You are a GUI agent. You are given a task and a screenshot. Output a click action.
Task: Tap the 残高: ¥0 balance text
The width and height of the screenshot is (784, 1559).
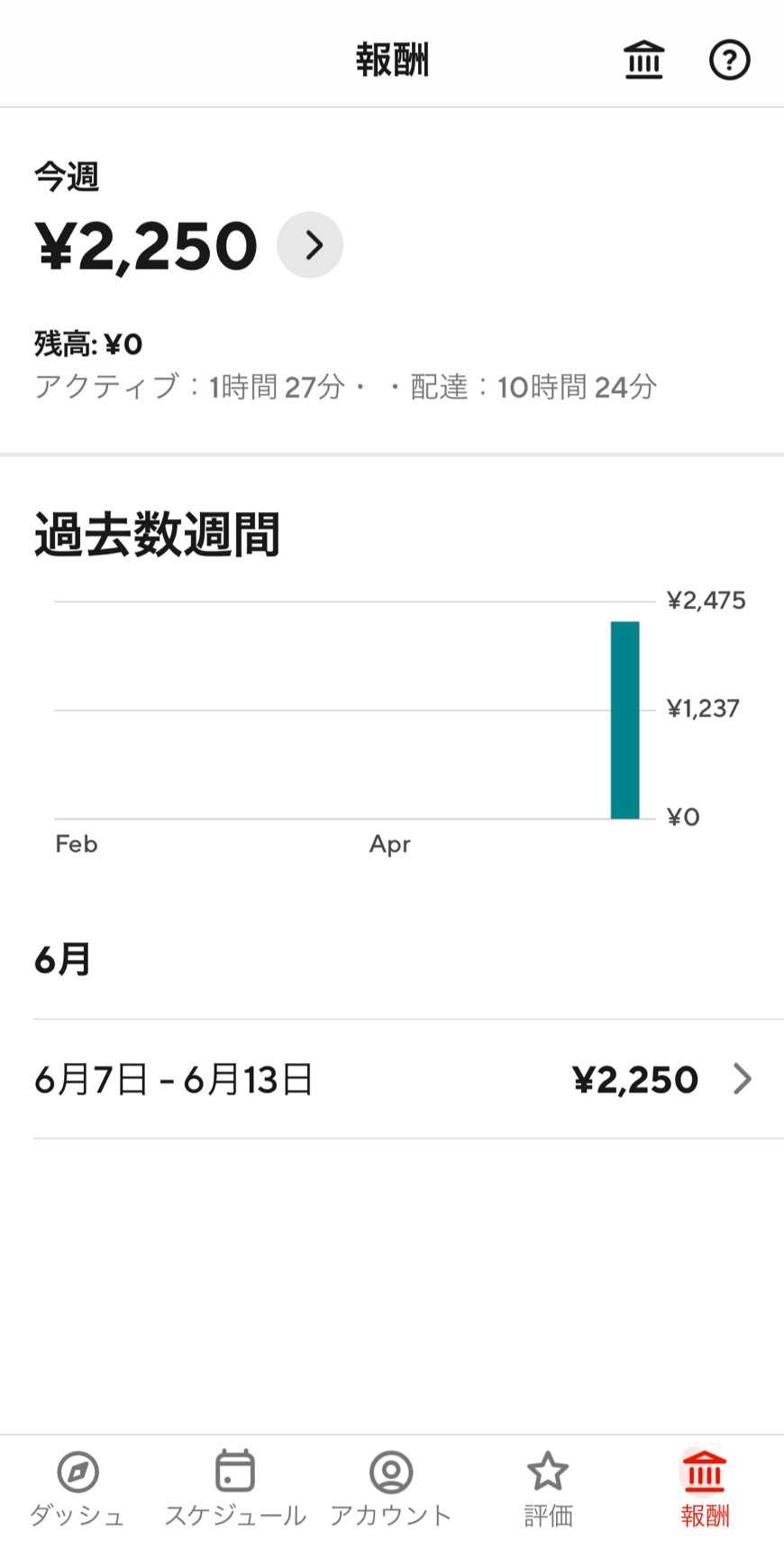tap(88, 344)
